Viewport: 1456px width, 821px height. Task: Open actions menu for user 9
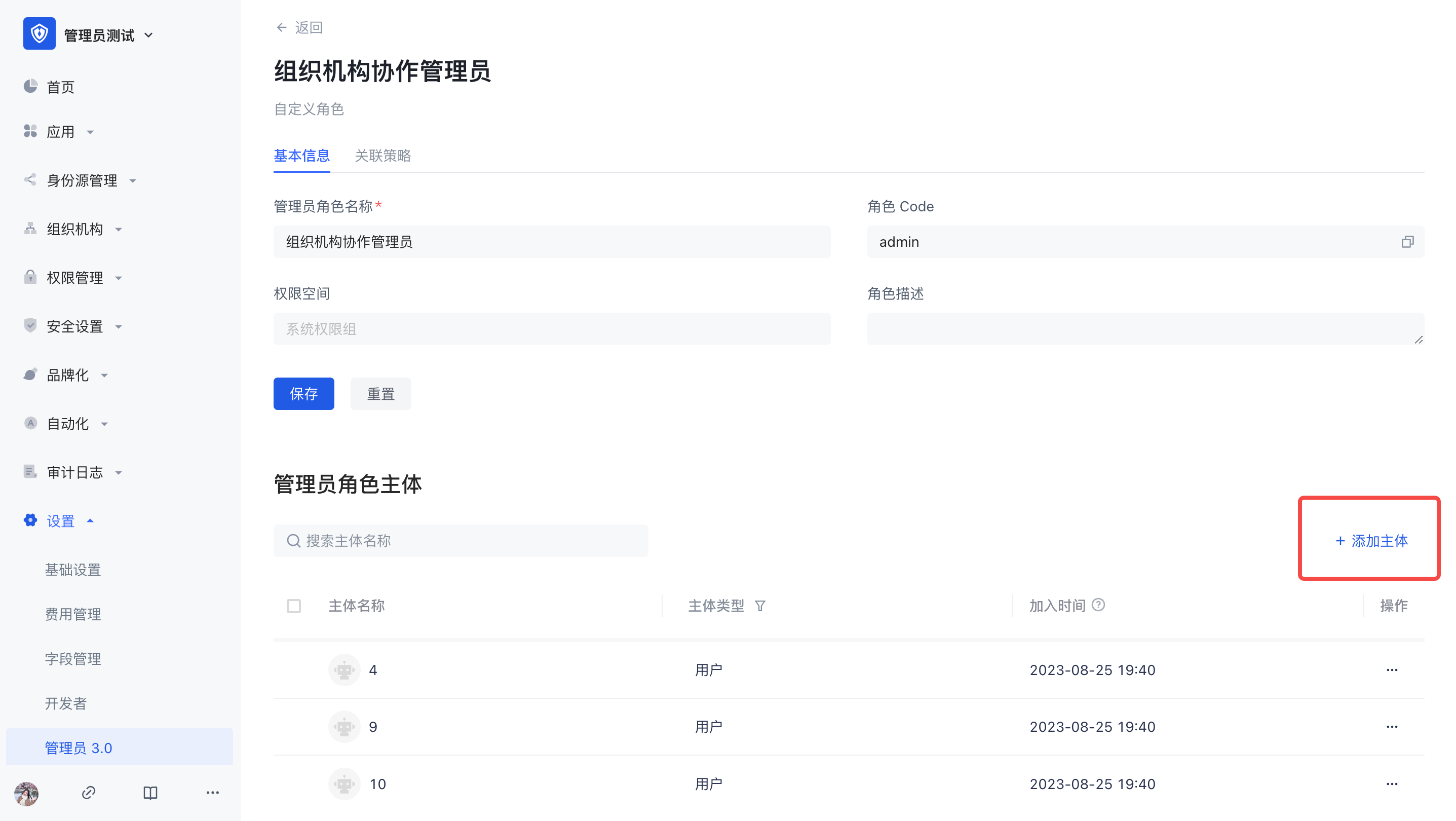pyautogui.click(x=1392, y=727)
